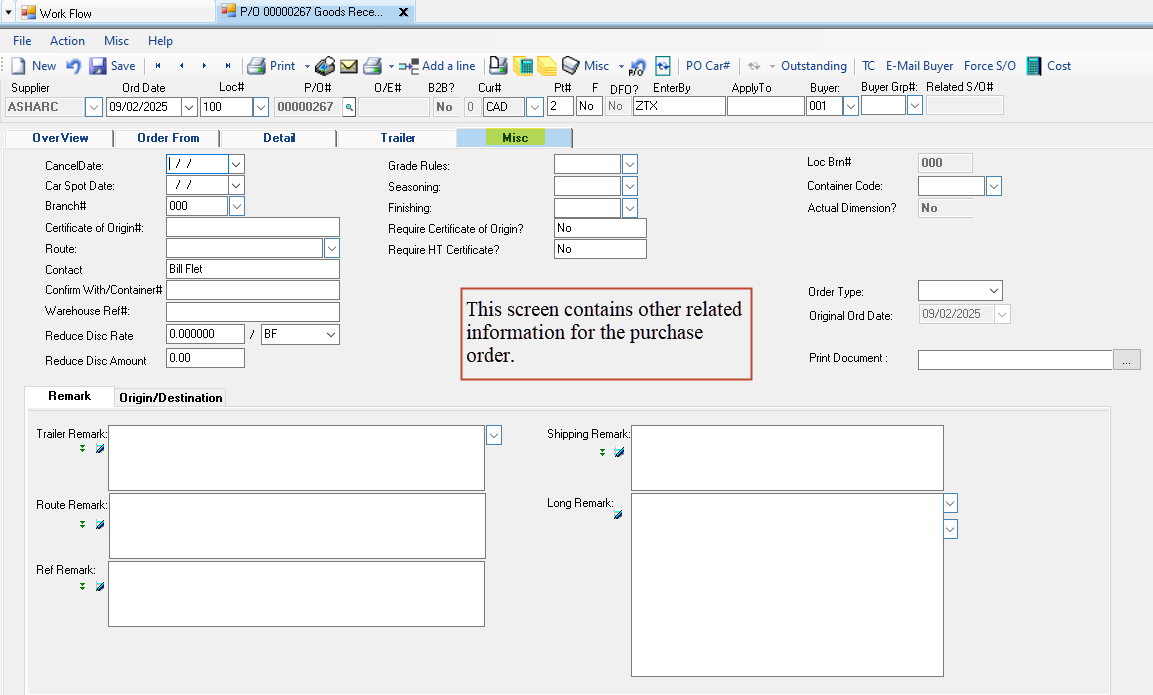Click the E-Mail Buyer button
Screen dimensions: 1153x695
[919, 66]
